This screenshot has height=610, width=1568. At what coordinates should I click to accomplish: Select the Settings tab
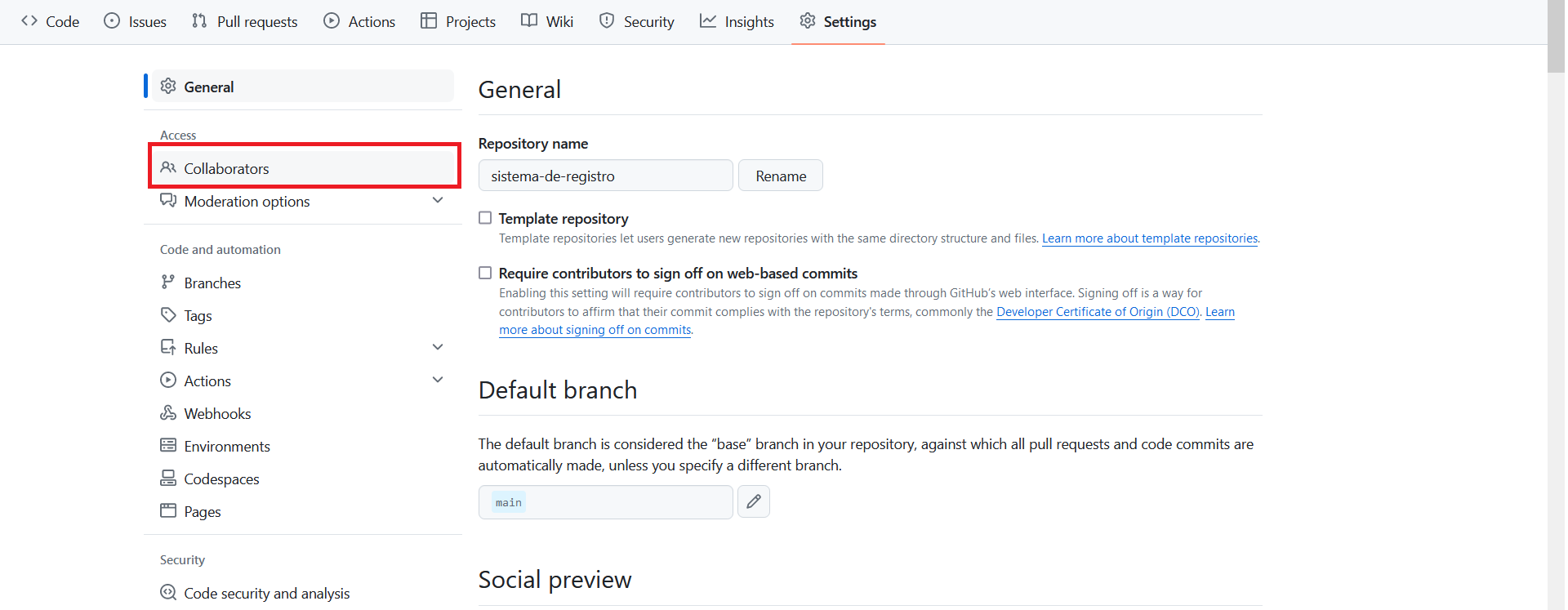point(838,21)
